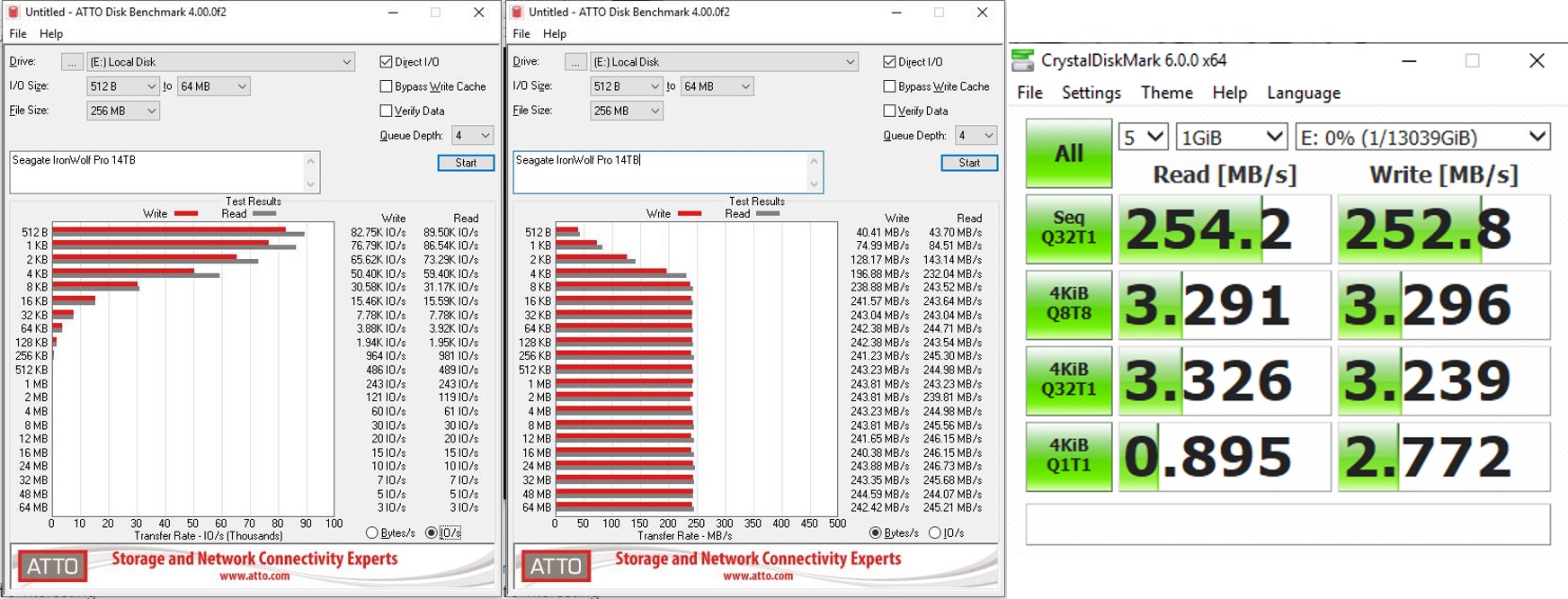Toggle Direct I/O in the ATTO MB/s window
The height and width of the screenshot is (599, 1568).
889,62
